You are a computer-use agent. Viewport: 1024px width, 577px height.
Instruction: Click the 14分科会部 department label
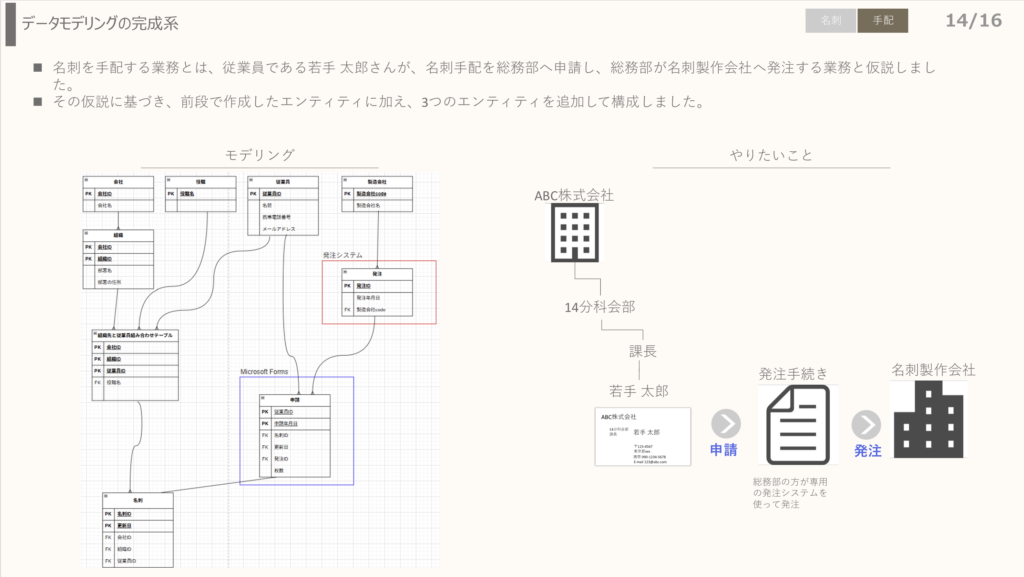coord(600,307)
